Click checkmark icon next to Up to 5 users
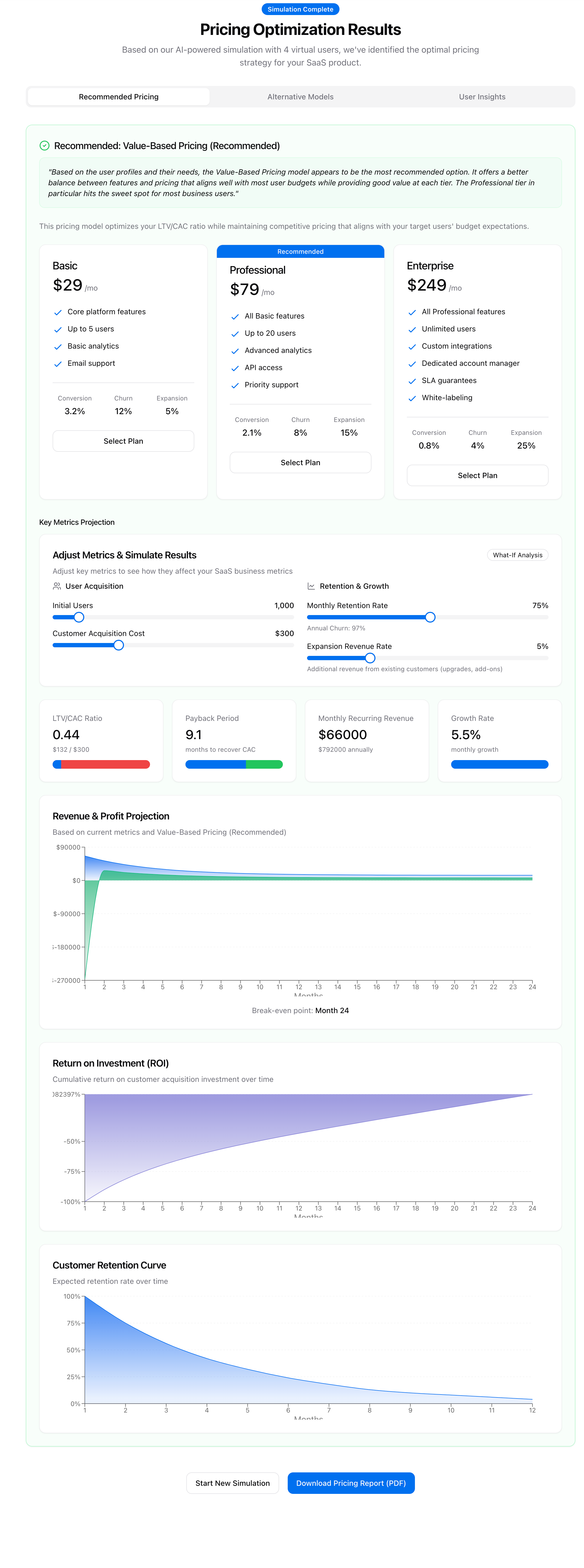The width and height of the screenshot is (584, 1568). coord(58,329)
